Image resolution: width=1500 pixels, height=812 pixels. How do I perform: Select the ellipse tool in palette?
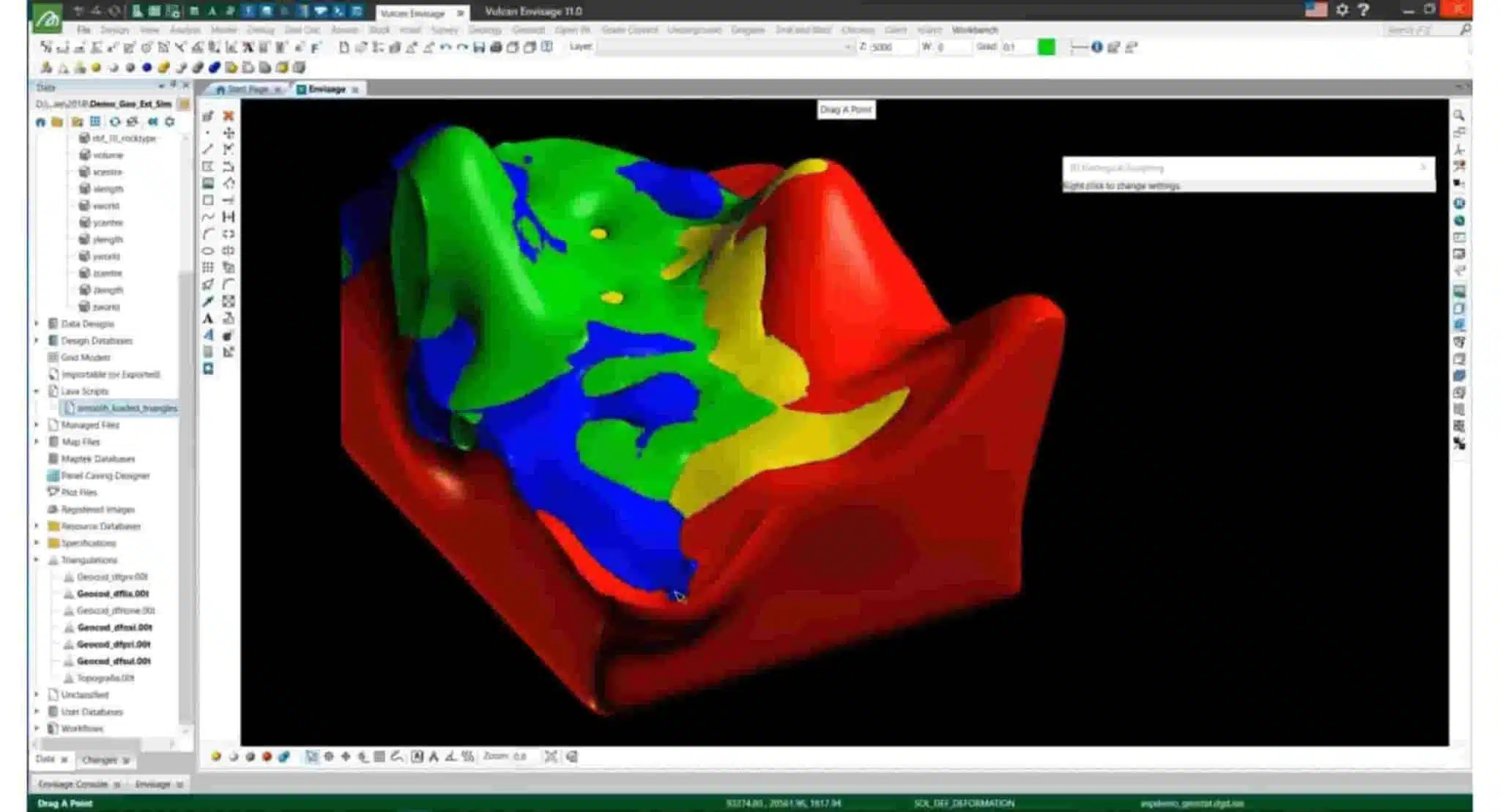pos(208,250)
